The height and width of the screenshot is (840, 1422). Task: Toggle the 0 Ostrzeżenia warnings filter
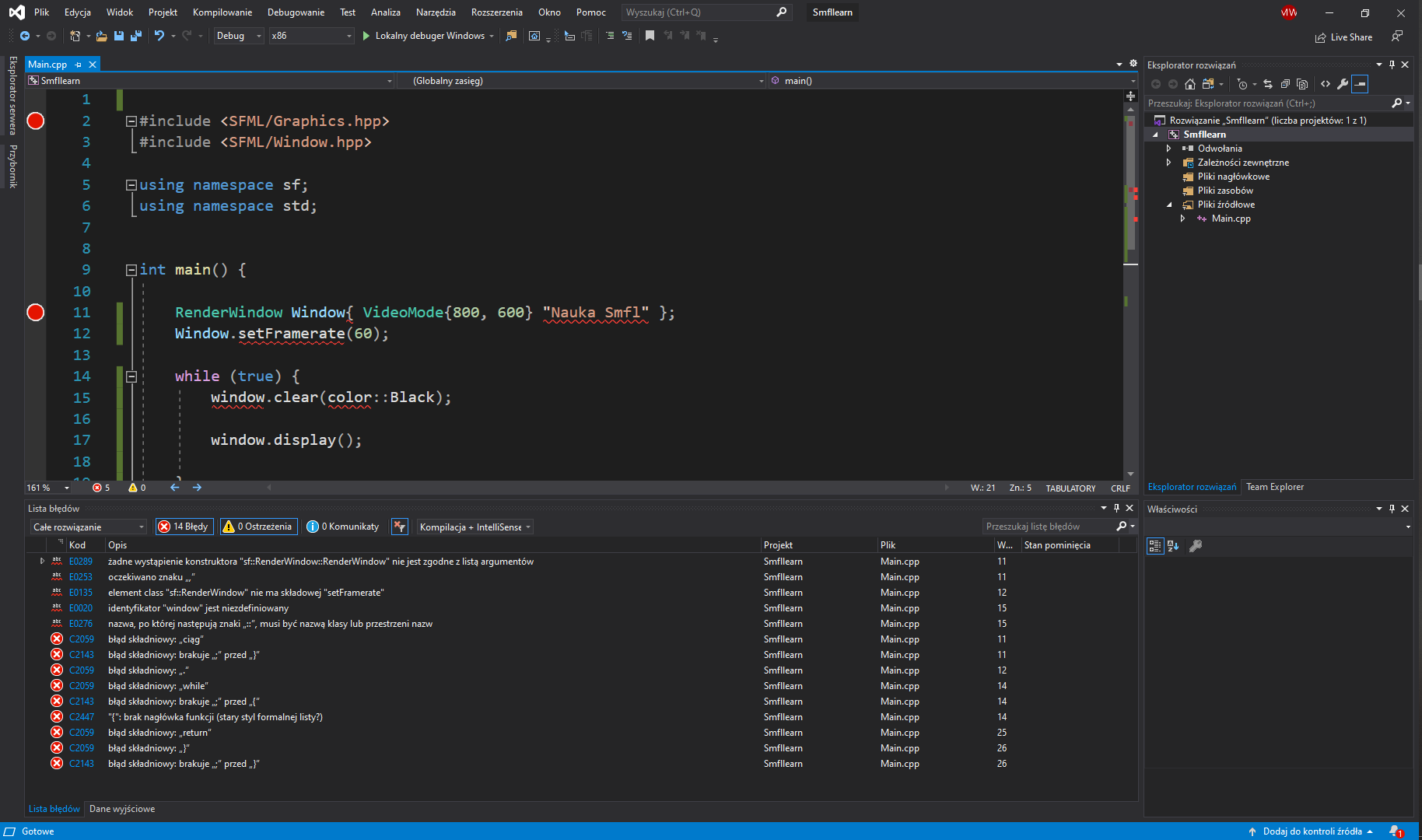click(x=259, y=527)
